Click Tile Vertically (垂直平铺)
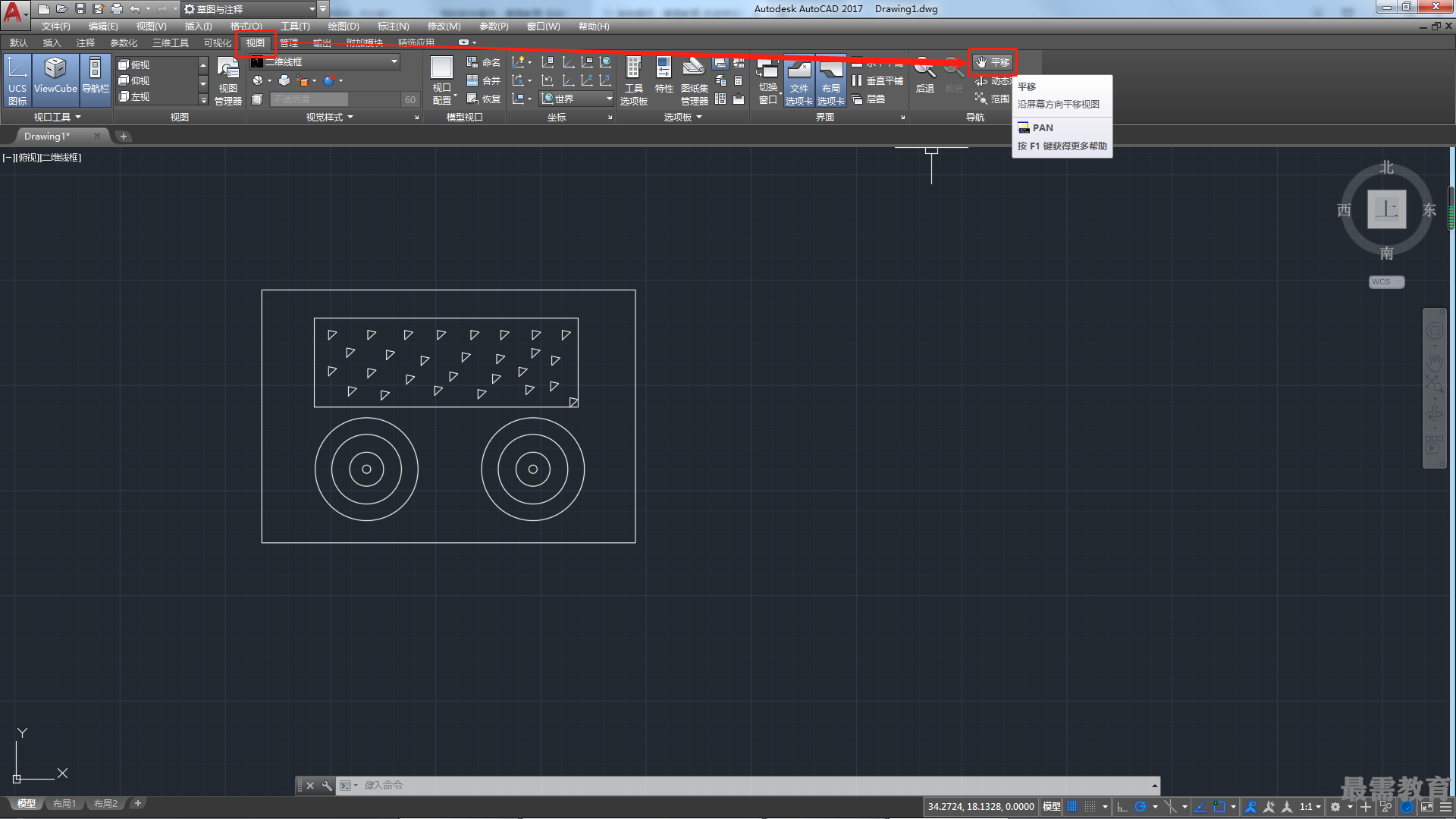The width and height of the screenshot is (1456, 819). pyautogui.click(x=877, y=80)
